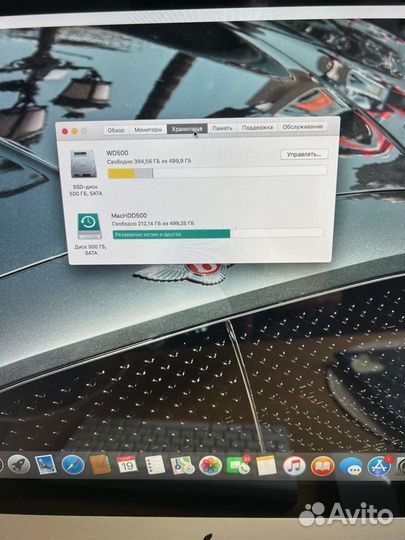Launch iTunes from the Dock
Viewport: 405px width, 540px height.
(x=294, y=466)
